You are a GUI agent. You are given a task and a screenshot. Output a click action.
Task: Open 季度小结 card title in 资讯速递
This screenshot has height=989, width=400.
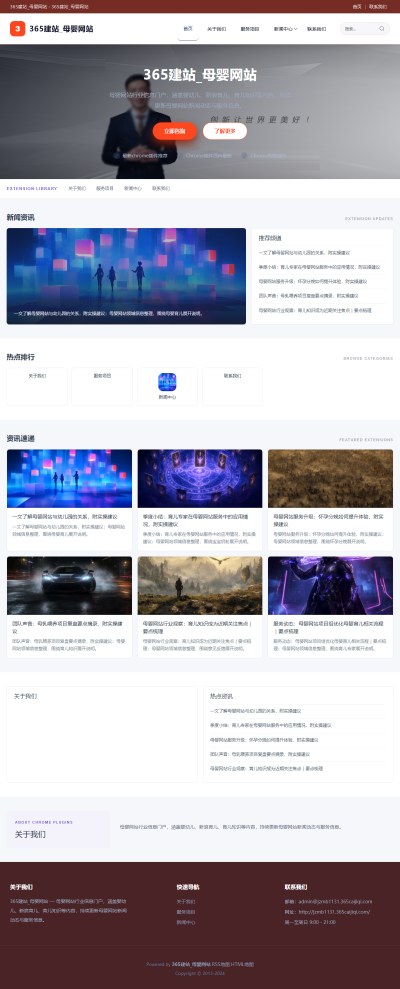tap(196, 520)
